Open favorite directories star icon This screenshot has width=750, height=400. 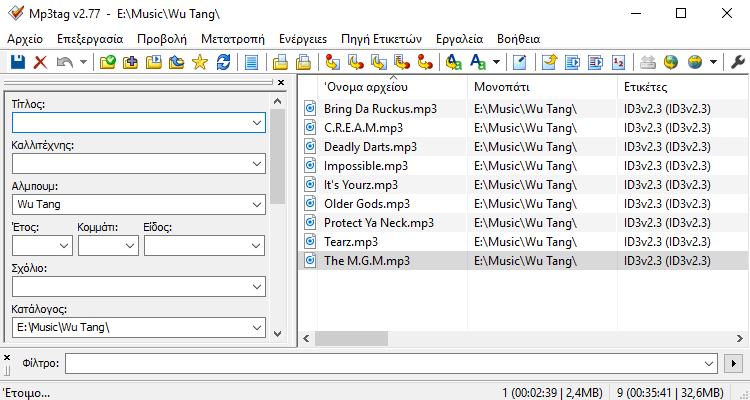(199, 62)
